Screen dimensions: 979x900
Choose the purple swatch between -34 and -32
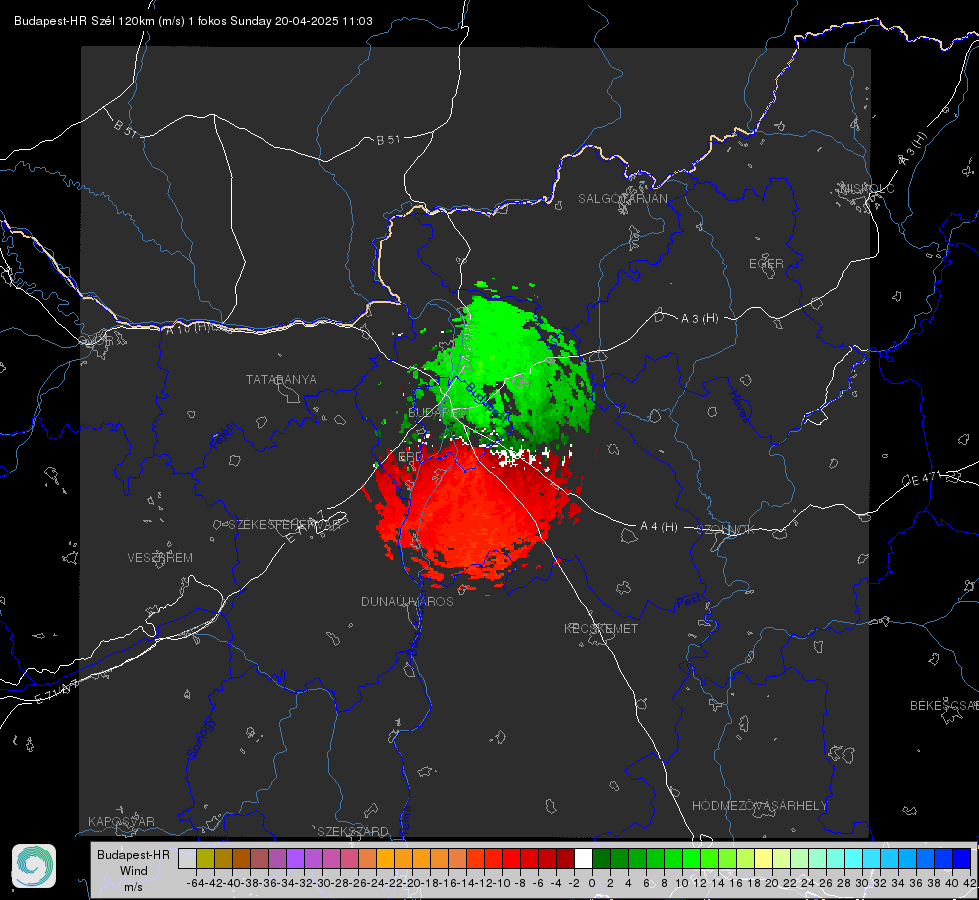coord(295,858)
